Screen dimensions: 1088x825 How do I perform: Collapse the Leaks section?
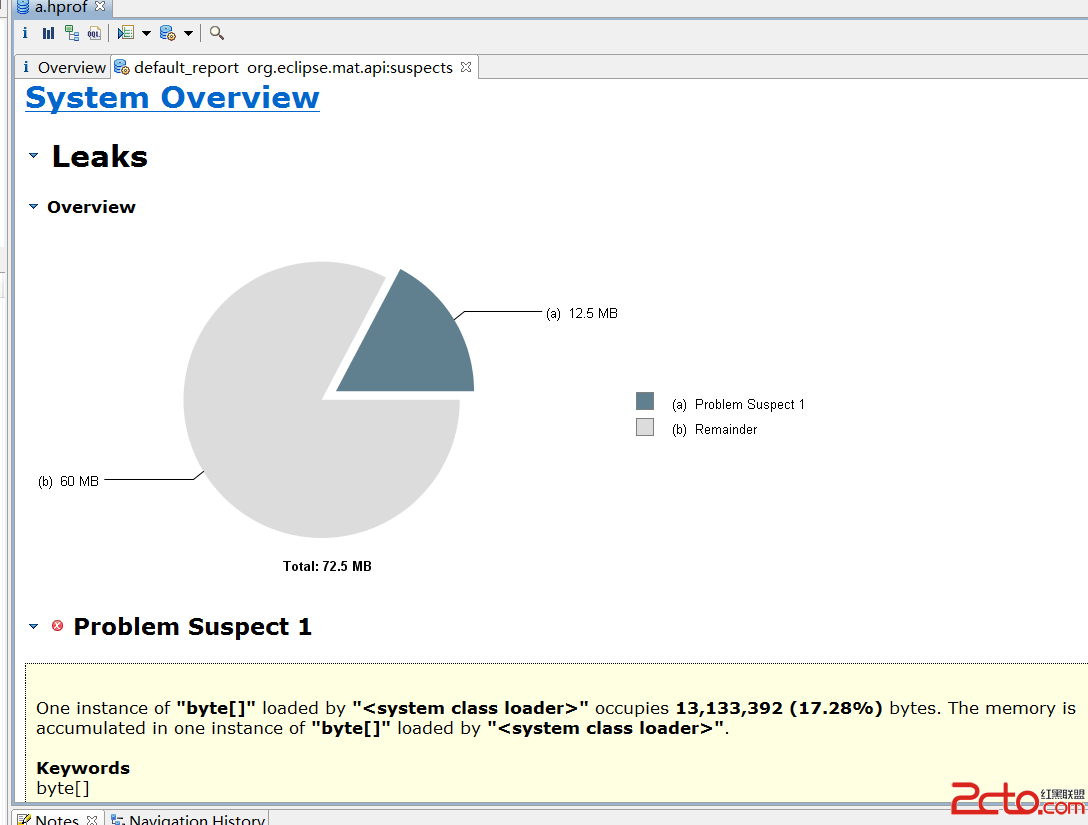point(33,155)
